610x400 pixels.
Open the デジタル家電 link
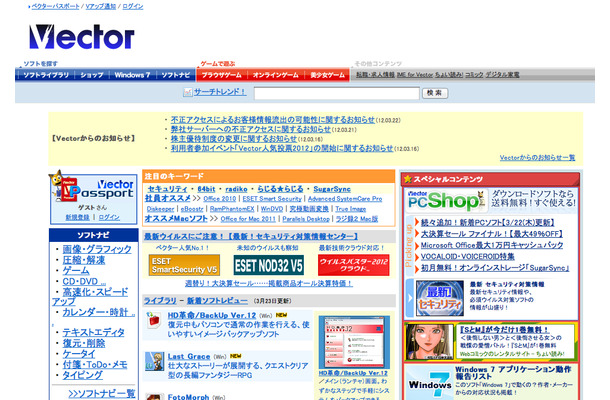click(502, 74)
